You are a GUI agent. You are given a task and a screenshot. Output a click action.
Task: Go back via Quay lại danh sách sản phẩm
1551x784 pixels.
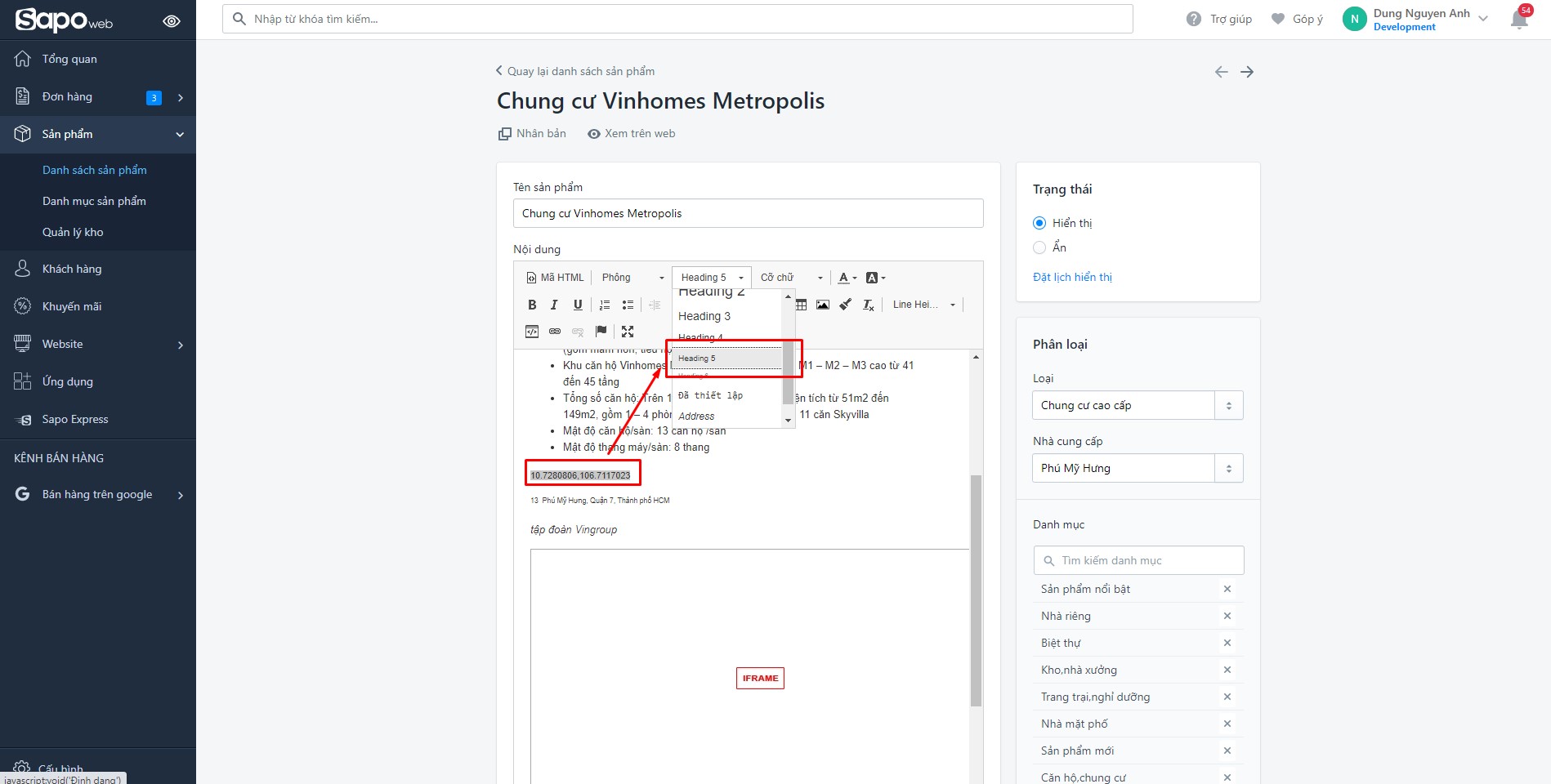point(575,71)
